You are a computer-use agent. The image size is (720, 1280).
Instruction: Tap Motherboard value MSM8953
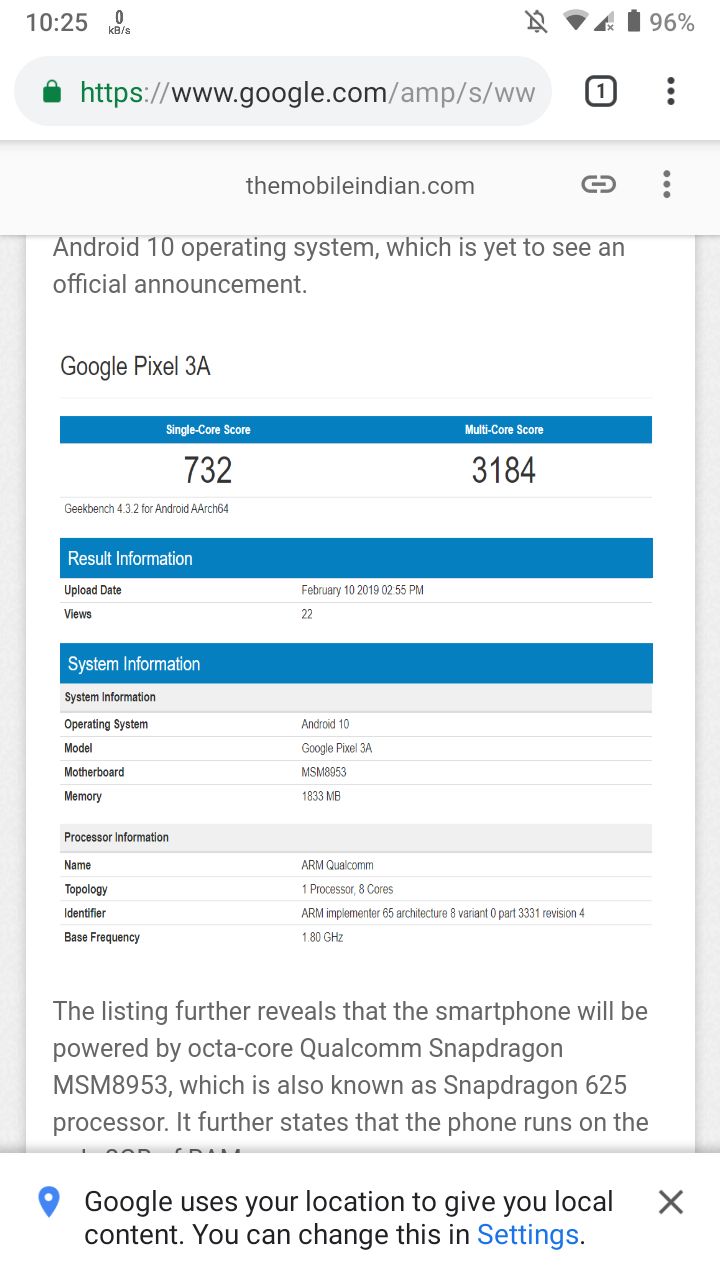click(324, 772)
